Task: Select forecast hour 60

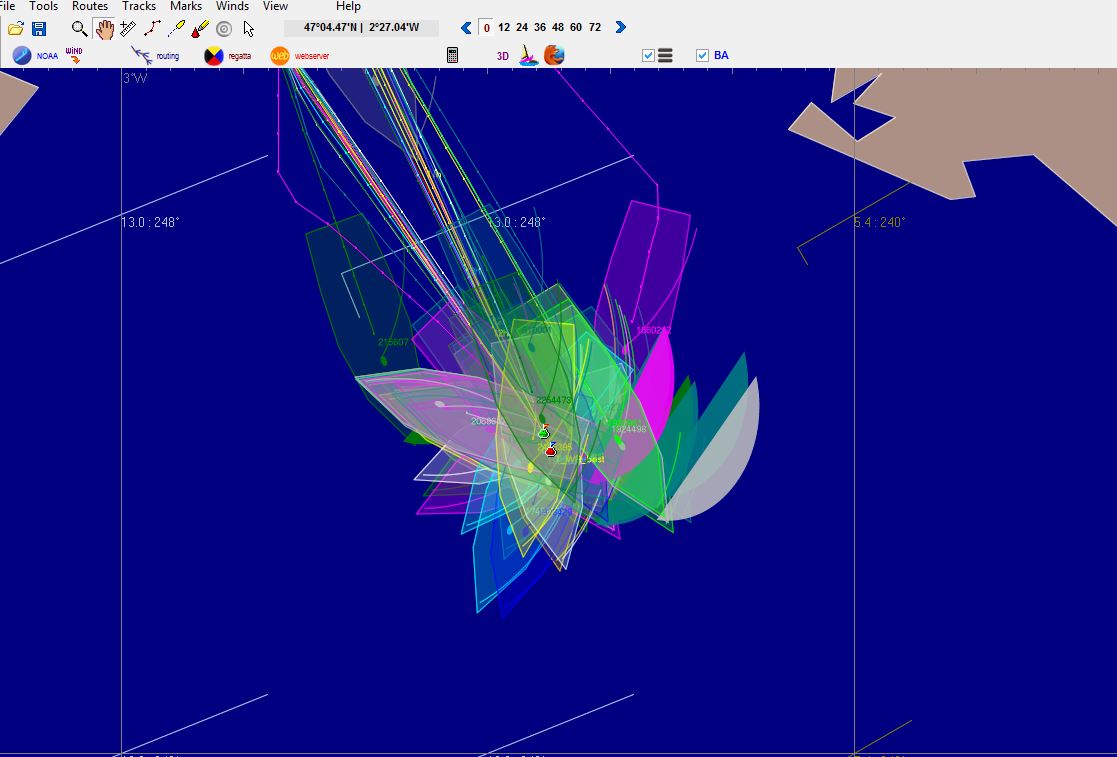Action: (x=576, y=27)
